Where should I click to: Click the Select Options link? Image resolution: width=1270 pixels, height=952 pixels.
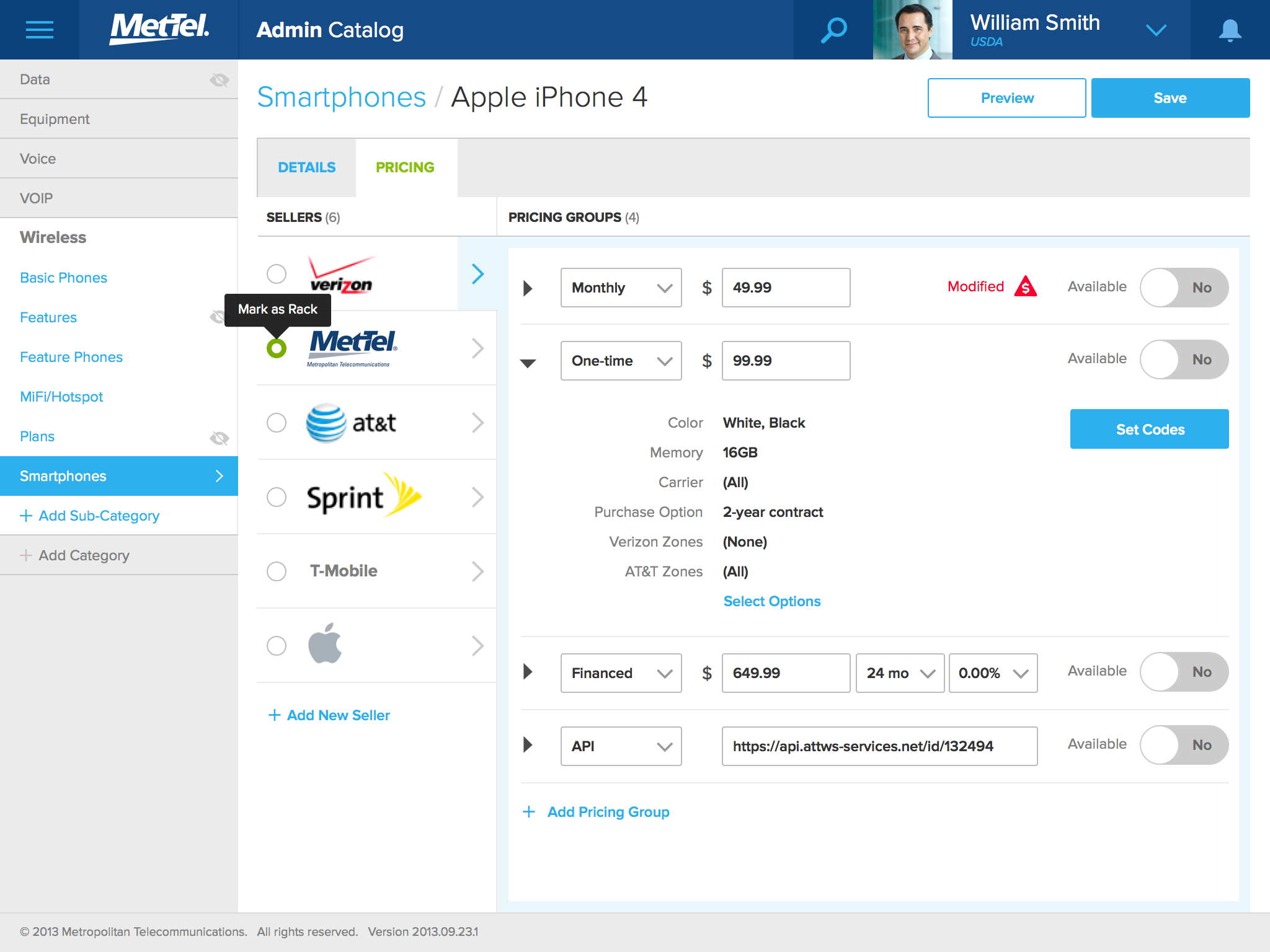(x=771, y=601)
